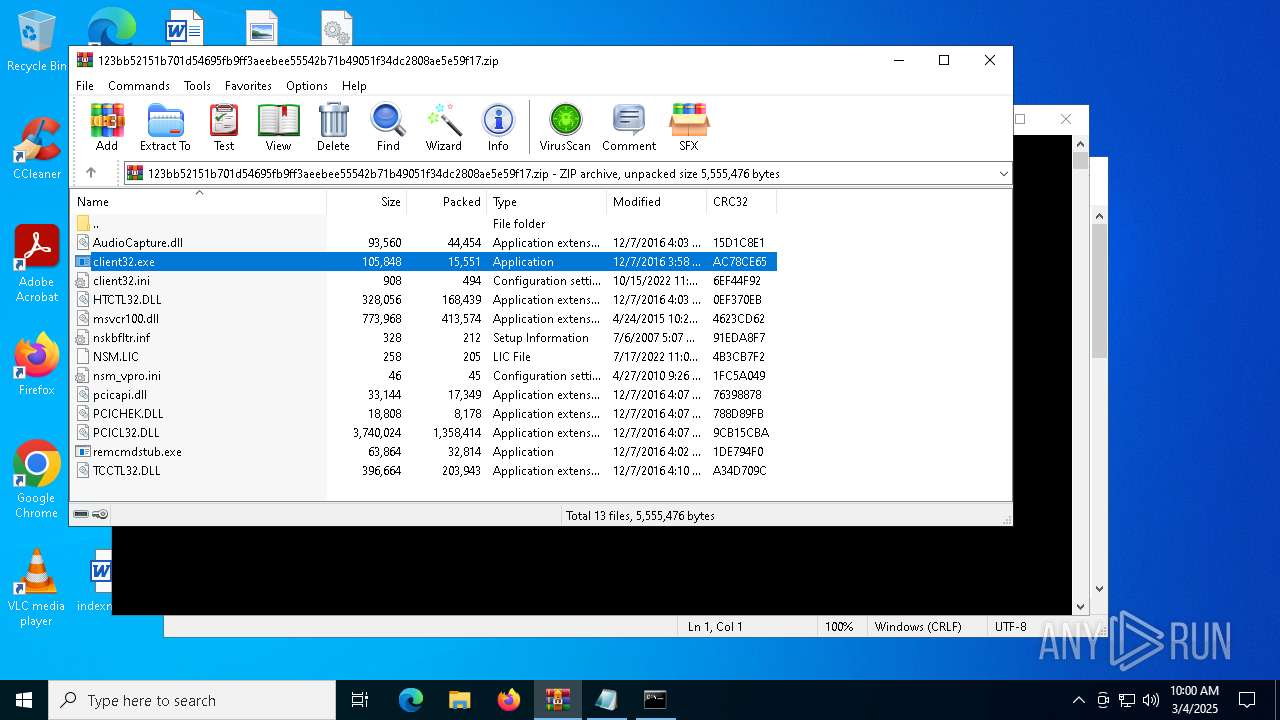1280x720 pixels.
Task: Select PCICL32.DLL in the file list
Action: pyautogui.click(x=424, y=433)
